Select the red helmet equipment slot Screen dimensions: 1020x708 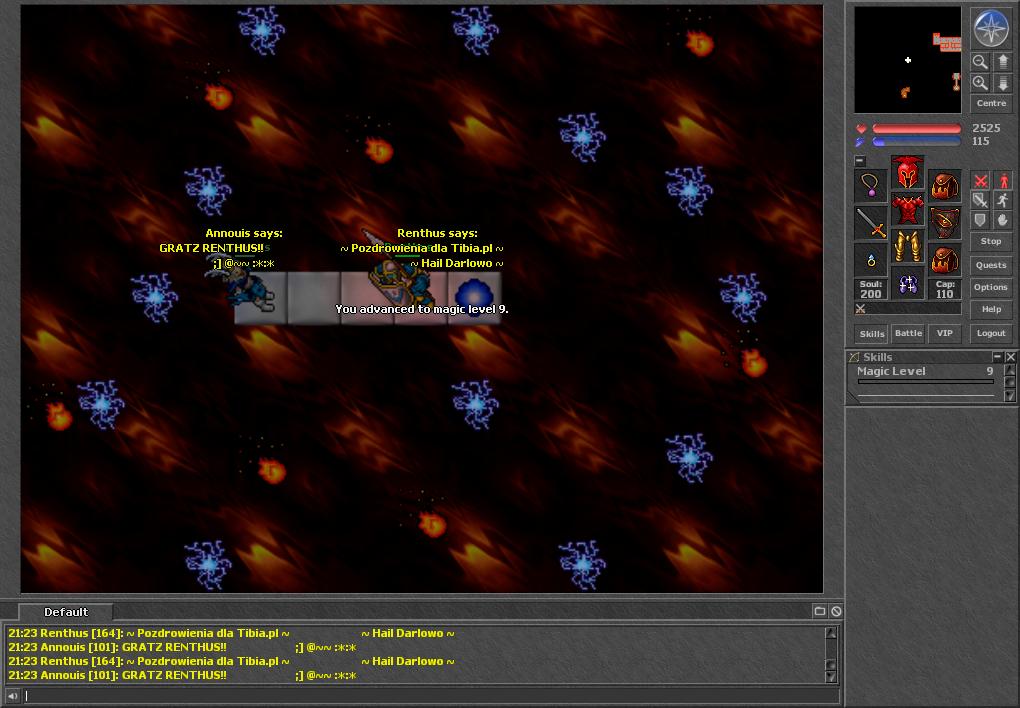[x=907, y=173]
